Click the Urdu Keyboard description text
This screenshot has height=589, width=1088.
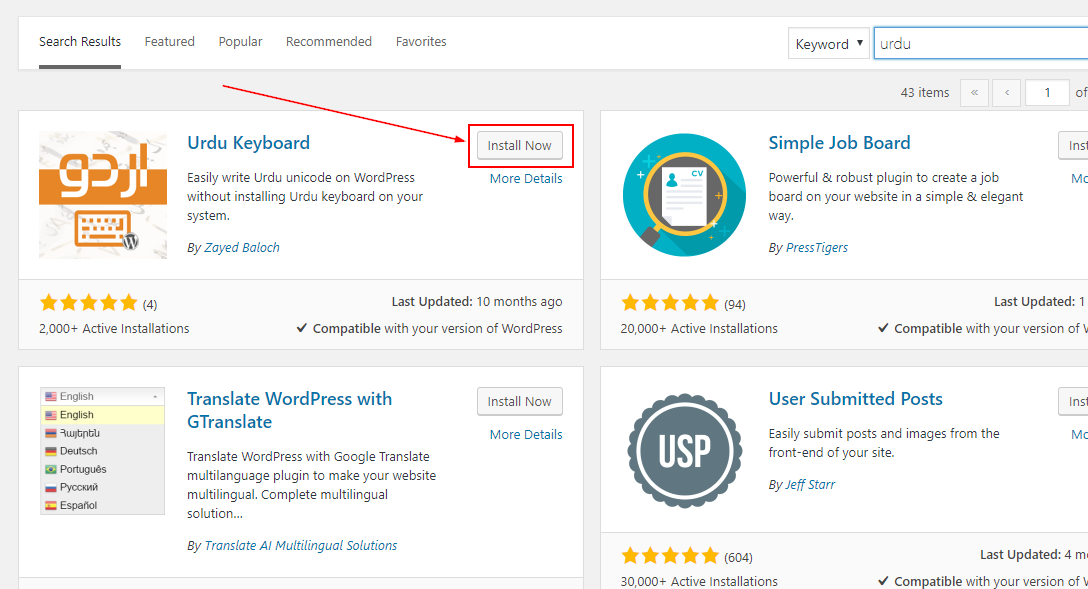(x=305, y=196)
